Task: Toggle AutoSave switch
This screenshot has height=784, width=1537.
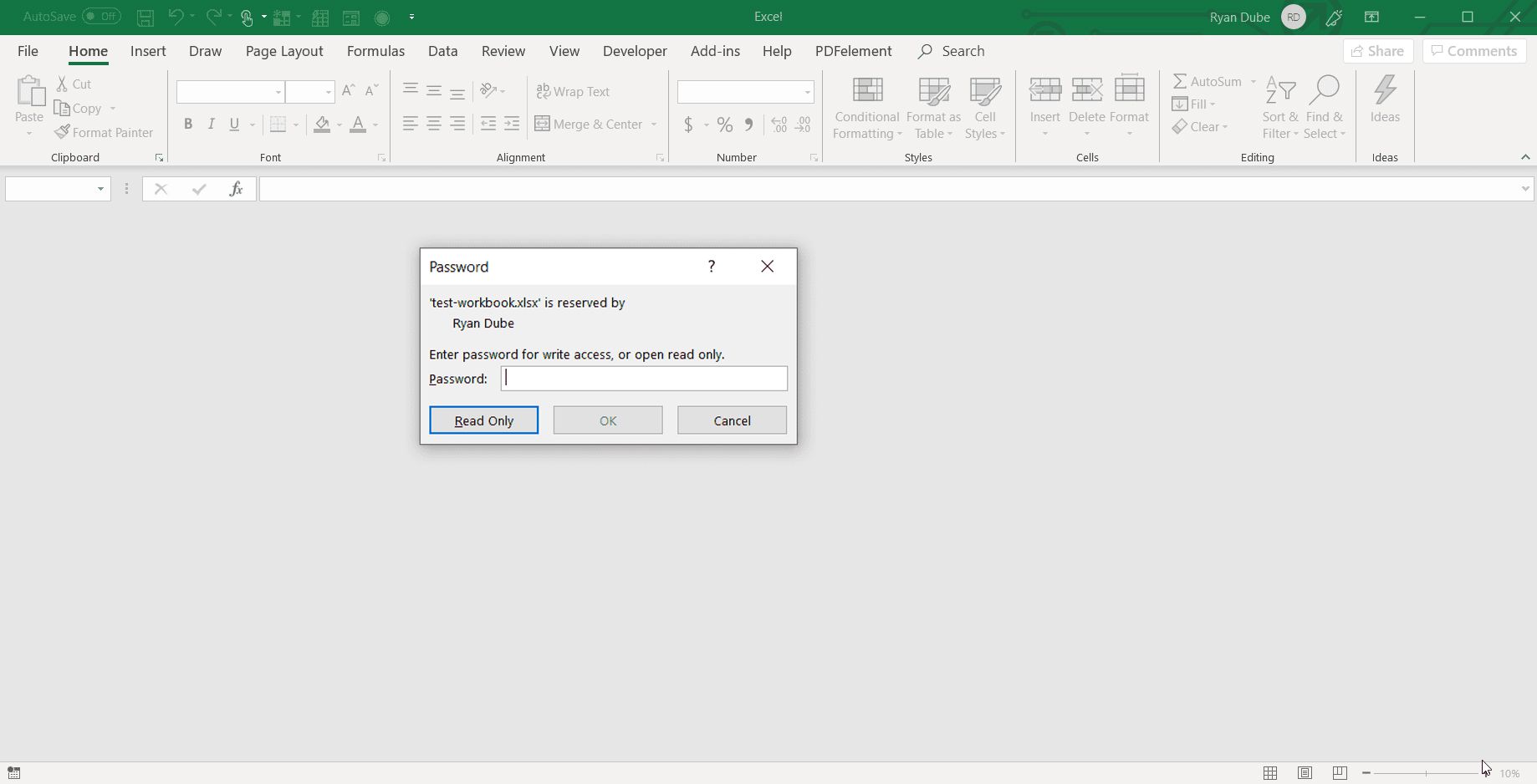Action: pyautogui.click(x=101, y=17)
